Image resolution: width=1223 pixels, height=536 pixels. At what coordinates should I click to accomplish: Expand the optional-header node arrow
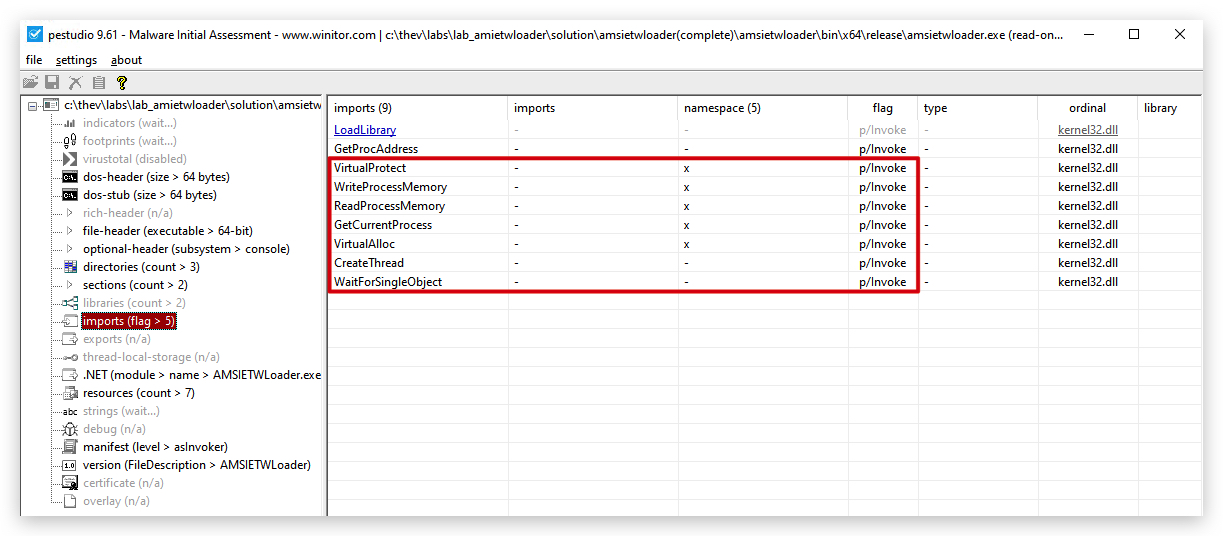pos(70,249)
